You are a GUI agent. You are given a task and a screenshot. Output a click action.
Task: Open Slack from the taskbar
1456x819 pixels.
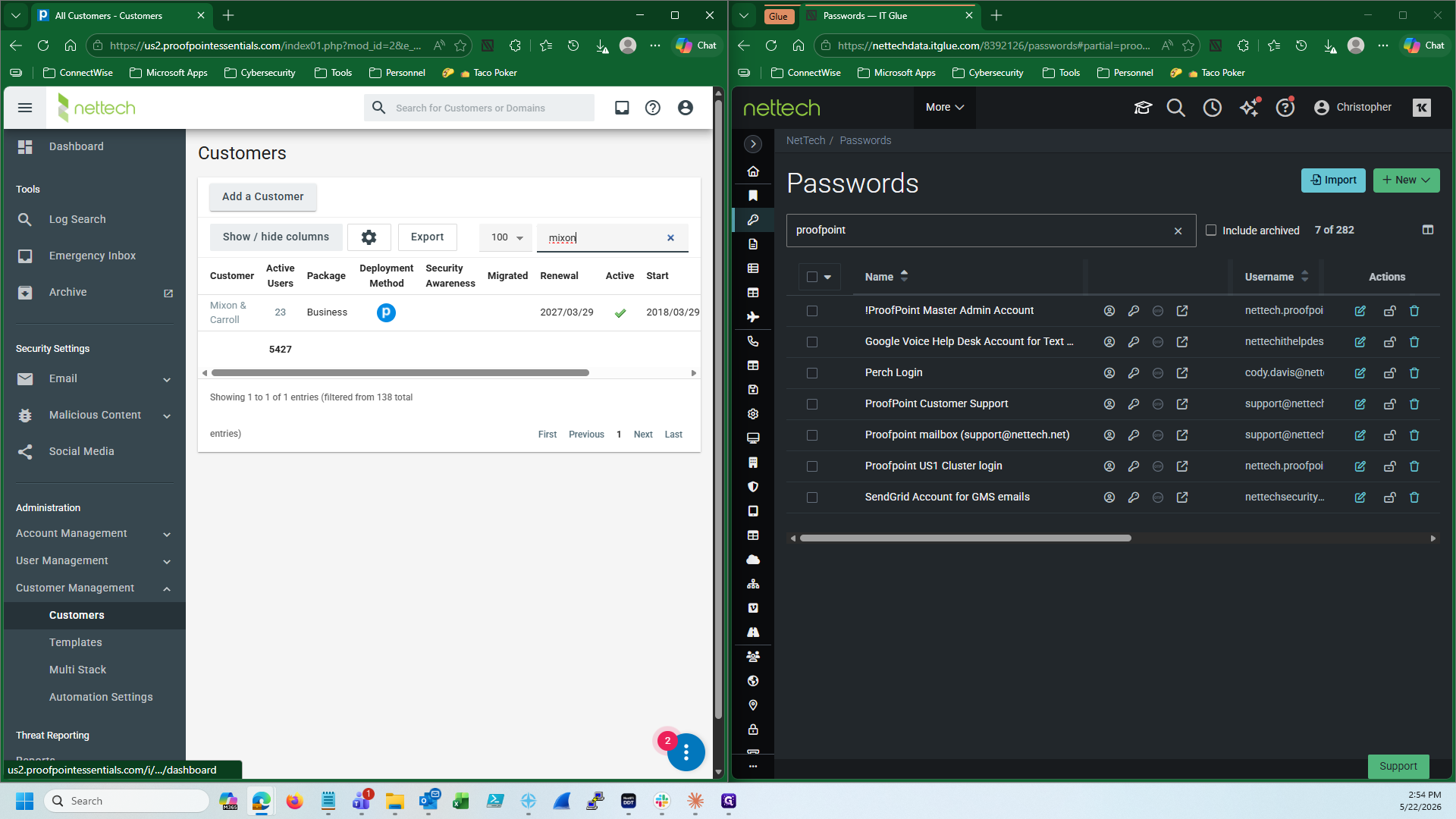coord(662,801)
